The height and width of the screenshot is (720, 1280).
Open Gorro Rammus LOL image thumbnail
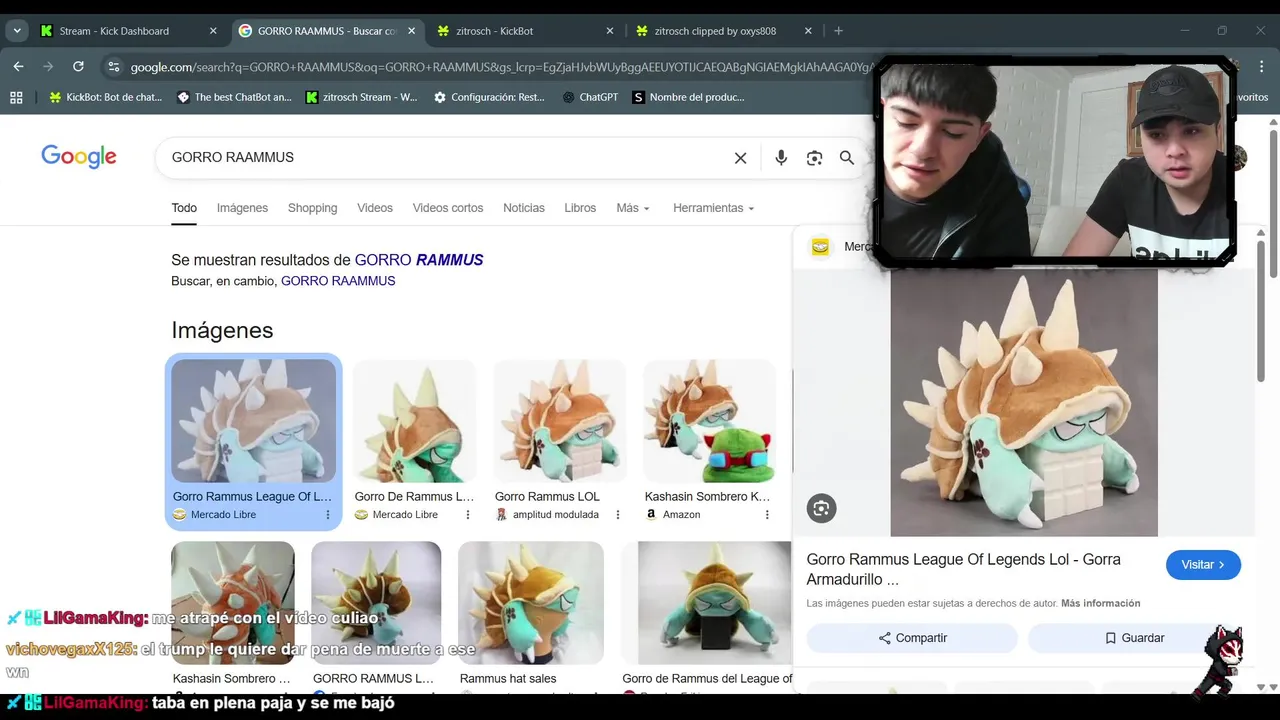point(559,421)
